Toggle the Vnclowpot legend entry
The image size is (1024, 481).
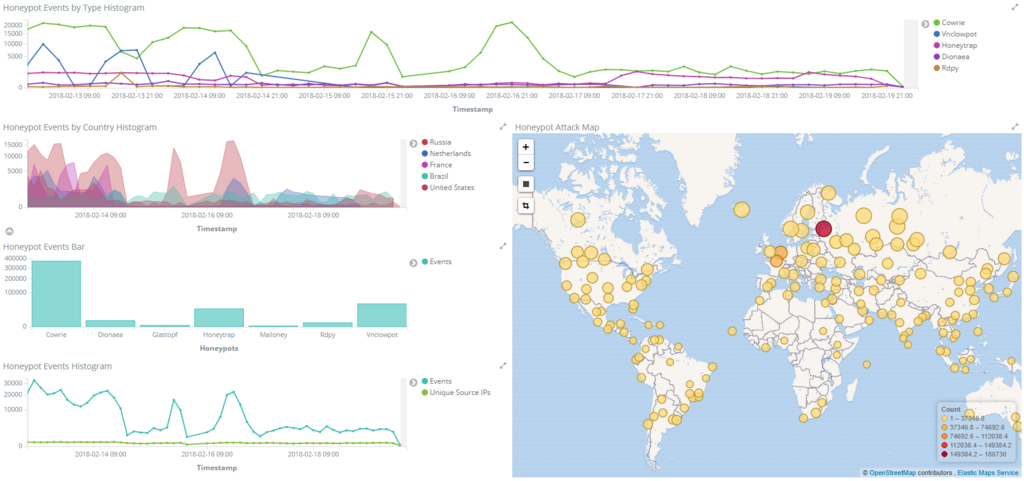tap(955, 33)
